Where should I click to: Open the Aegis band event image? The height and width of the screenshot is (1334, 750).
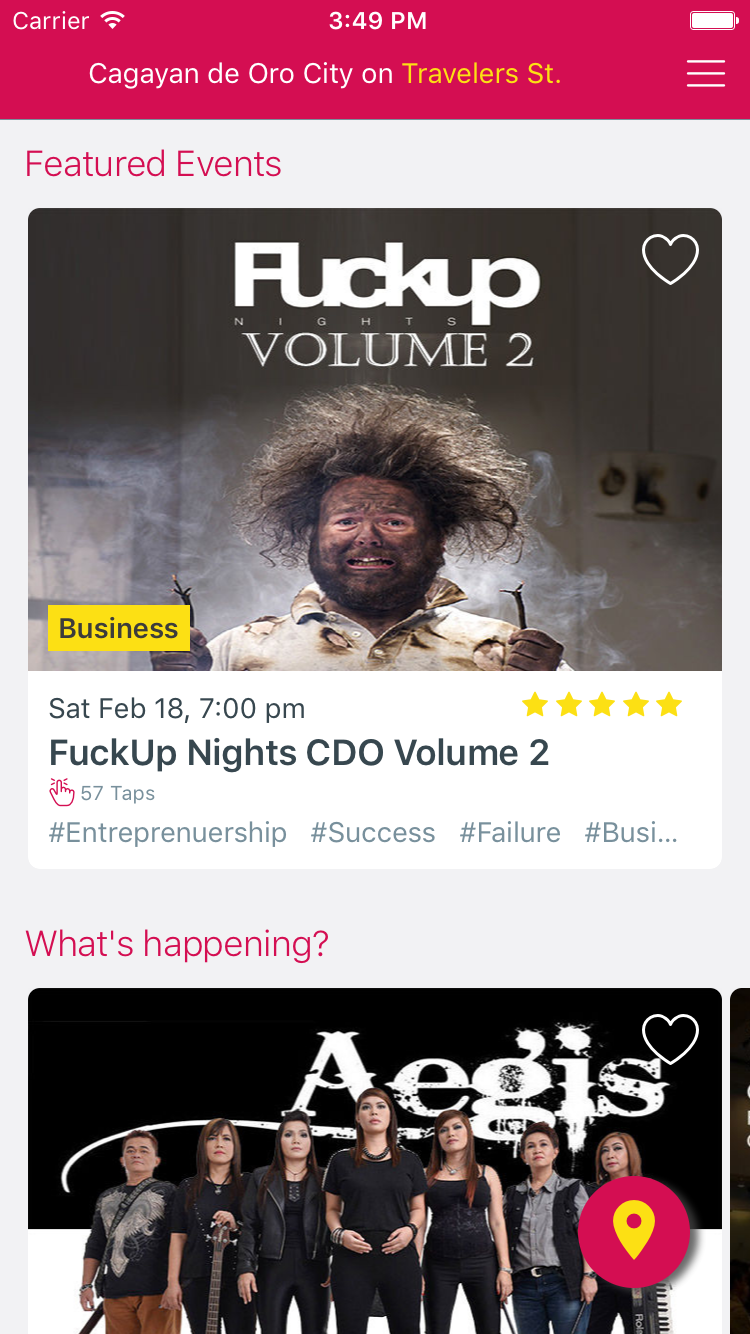375,1161
